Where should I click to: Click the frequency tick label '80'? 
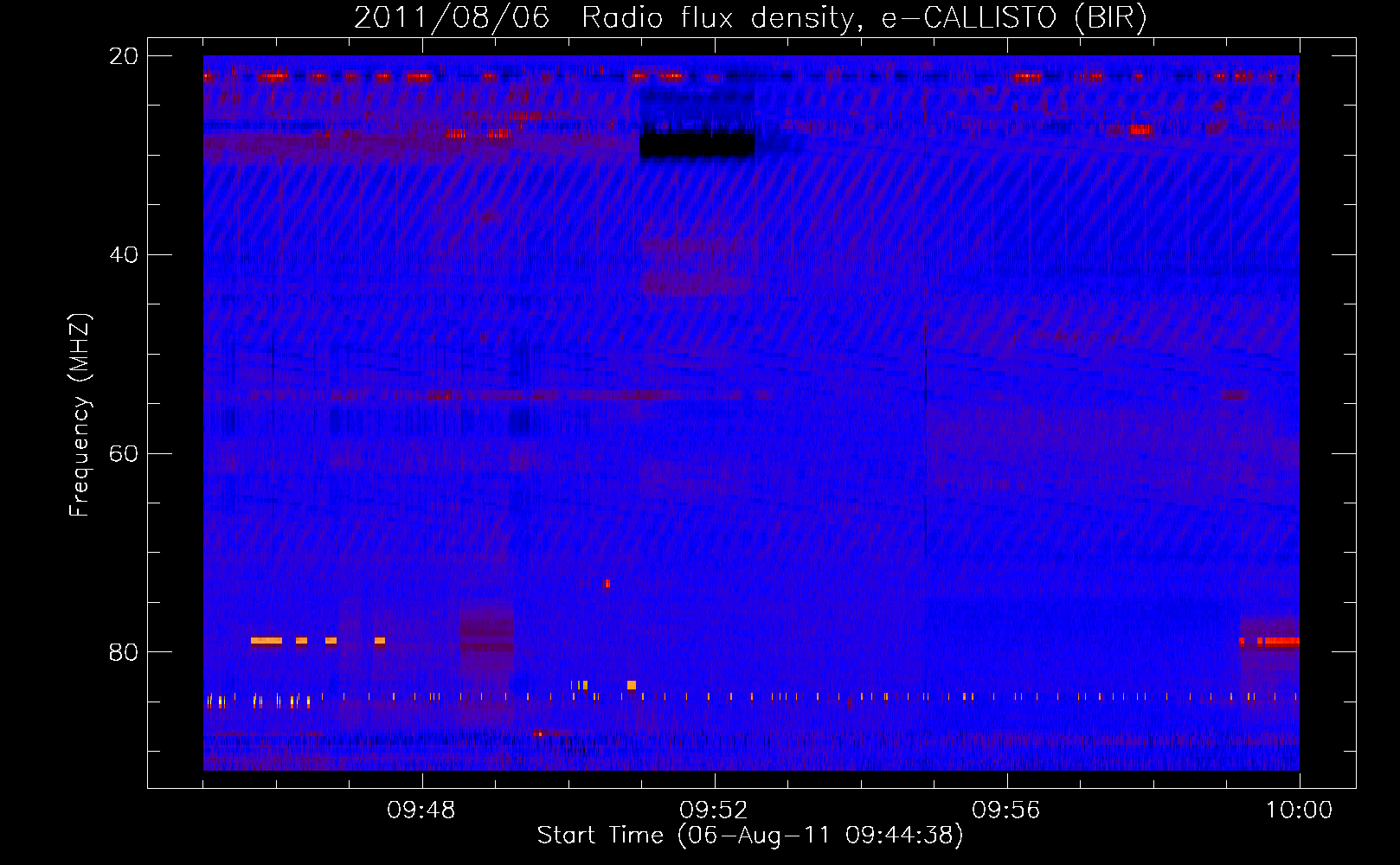click(124, 651)
